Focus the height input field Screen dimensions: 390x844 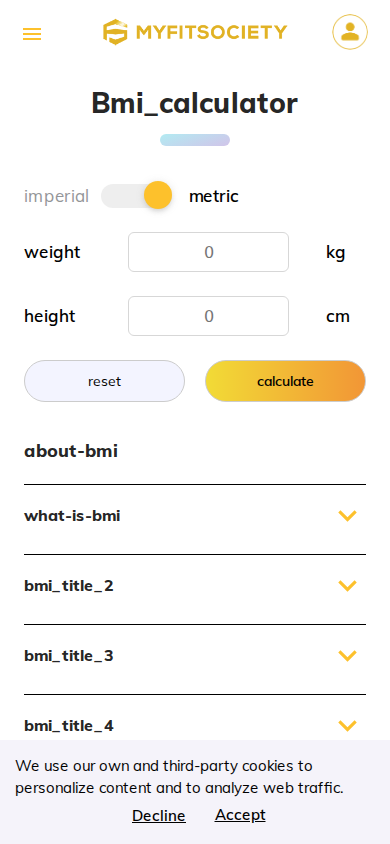pyautogui.click(x=209, y=316)
